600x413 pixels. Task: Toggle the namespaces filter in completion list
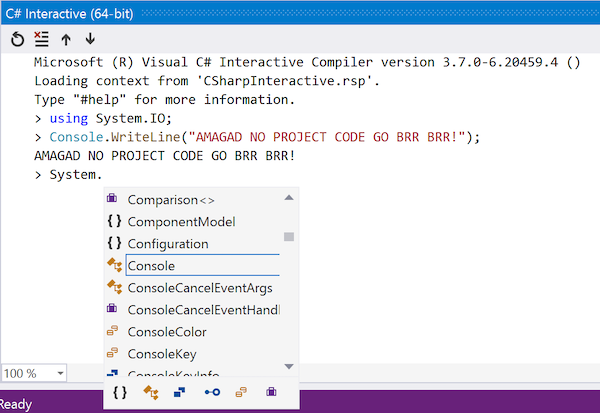(x=120, y=392)
